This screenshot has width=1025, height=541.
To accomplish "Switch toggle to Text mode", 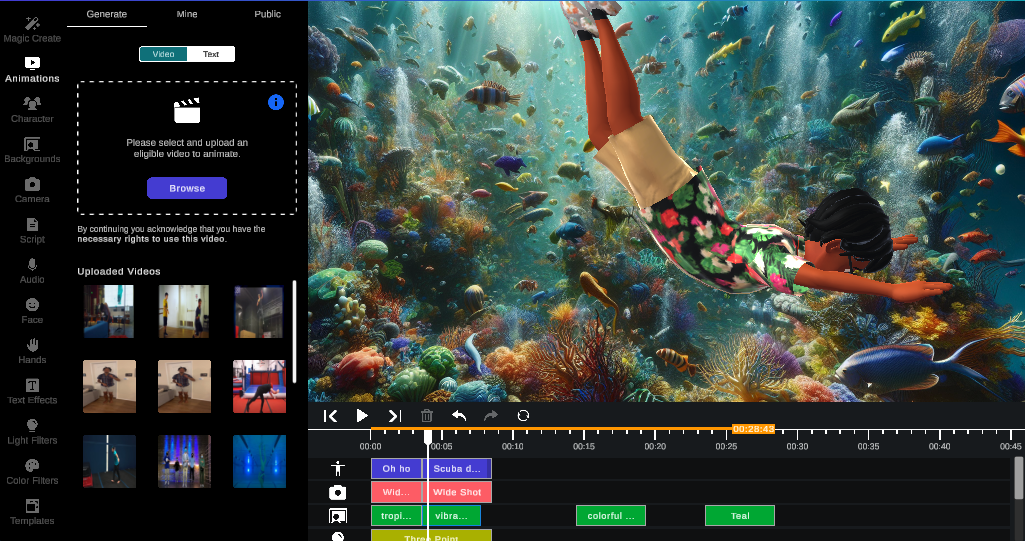I will [211, 54].
